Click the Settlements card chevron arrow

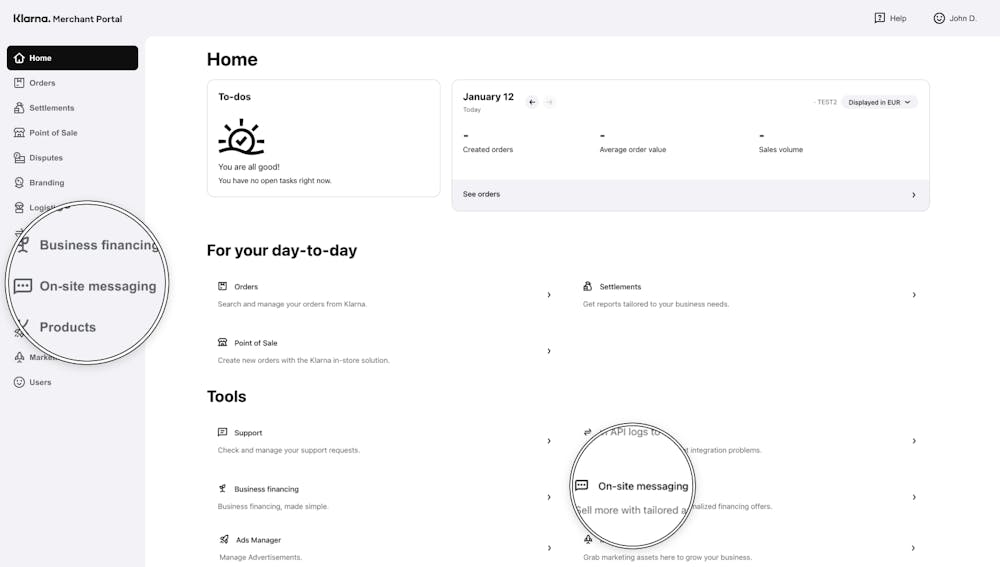914,295
